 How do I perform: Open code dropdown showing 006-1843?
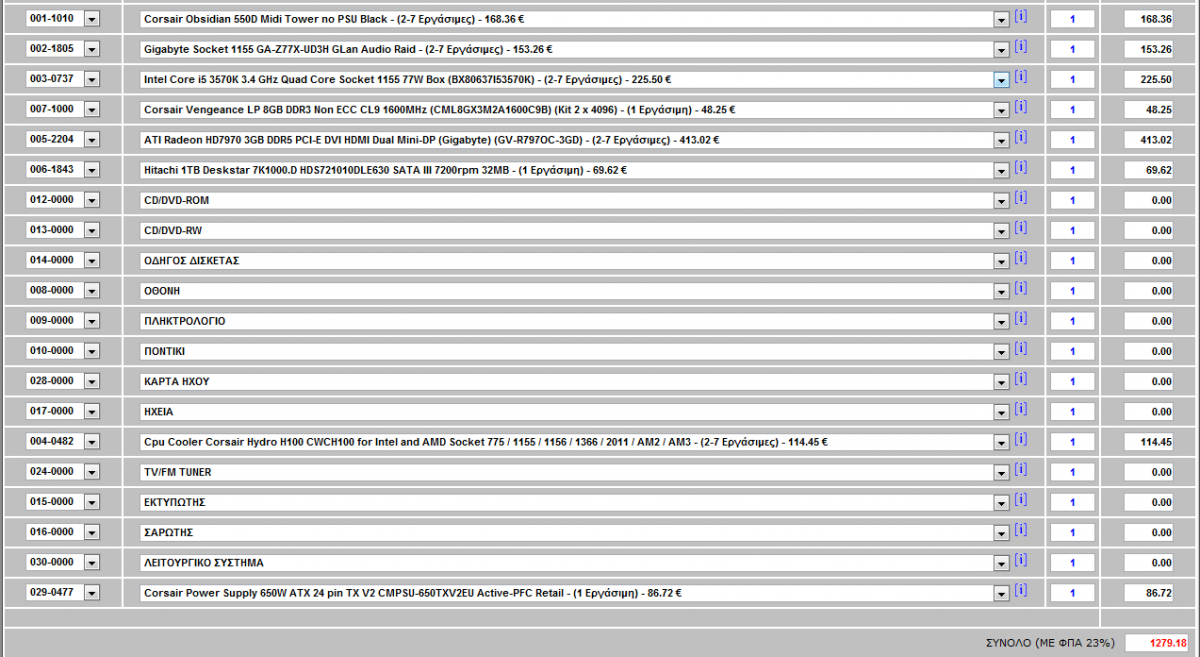coord(92,170)
